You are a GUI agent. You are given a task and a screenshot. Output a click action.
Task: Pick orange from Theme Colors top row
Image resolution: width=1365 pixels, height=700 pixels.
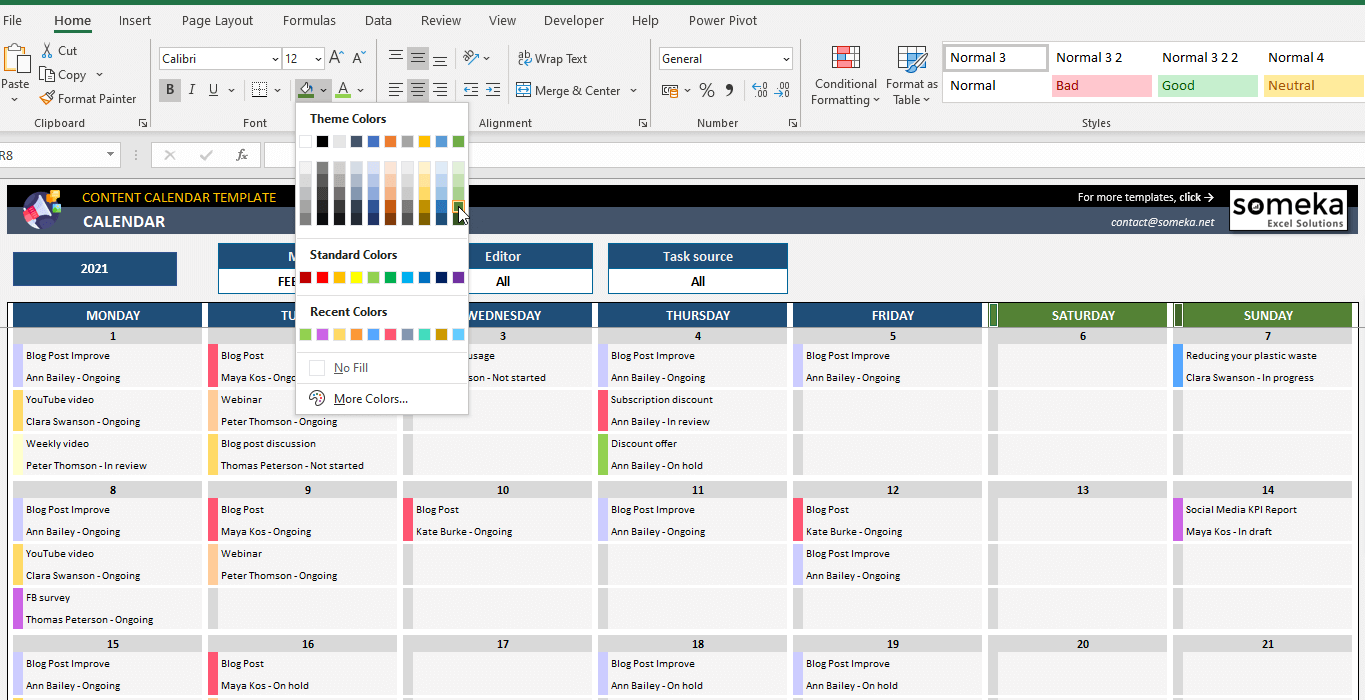pos(390,141)
